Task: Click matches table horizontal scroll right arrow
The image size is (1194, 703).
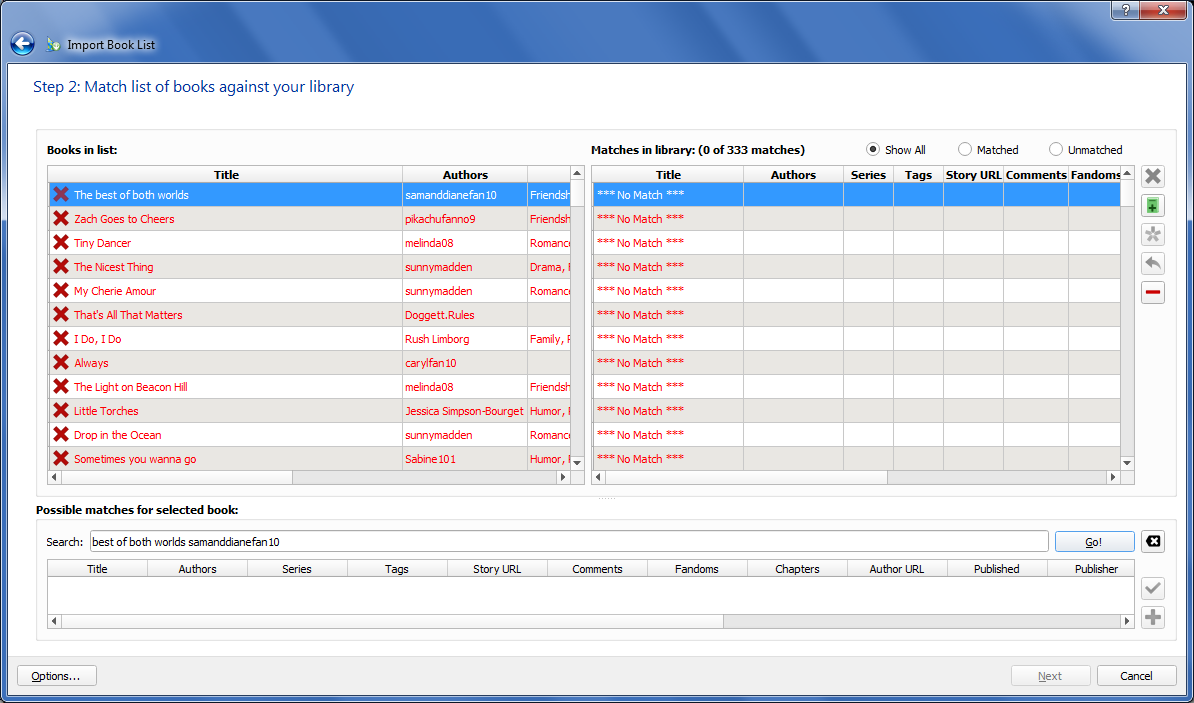Action: [1113, 478]
